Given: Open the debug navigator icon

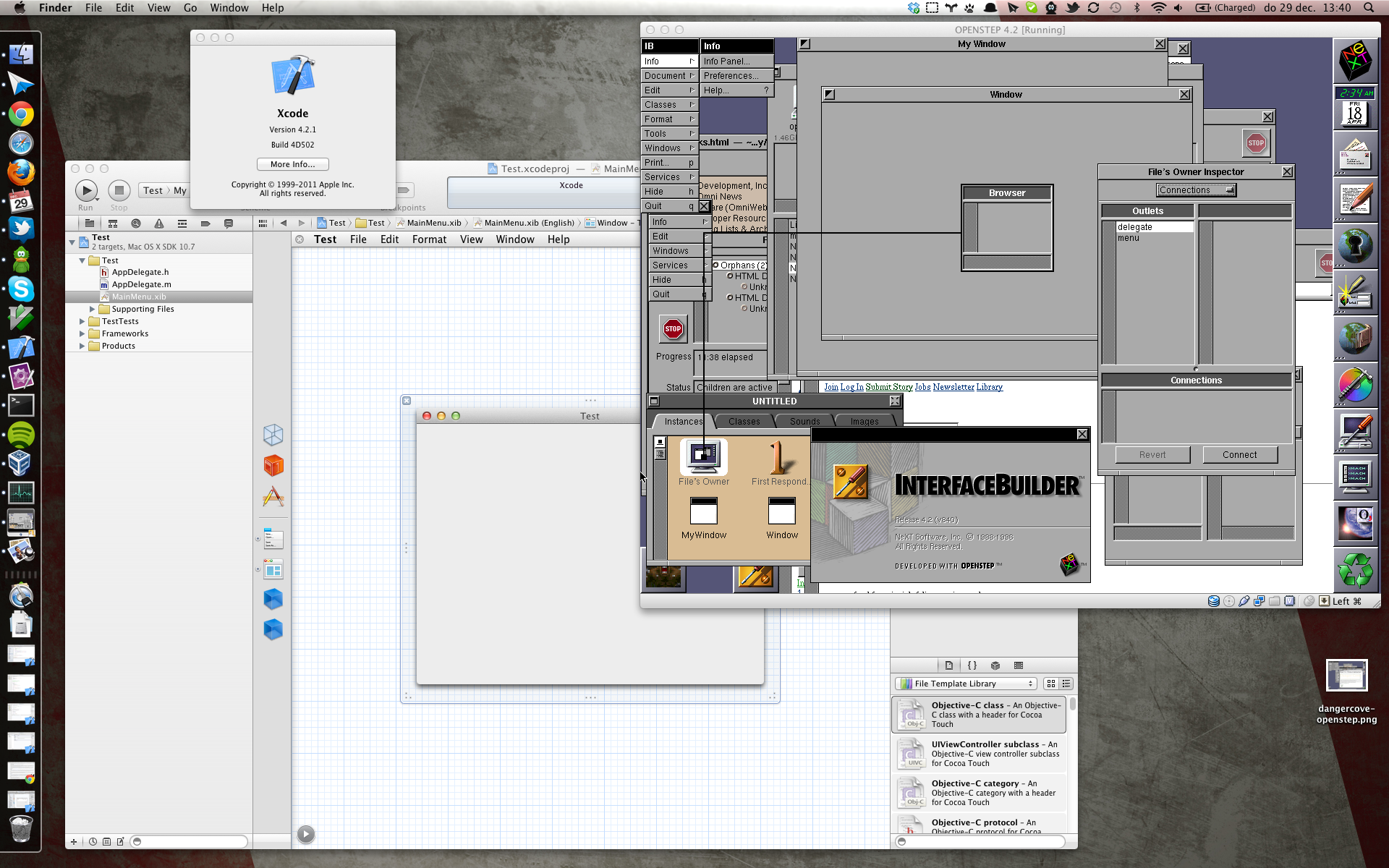Looking at the screenshot, I should [182, 224].
